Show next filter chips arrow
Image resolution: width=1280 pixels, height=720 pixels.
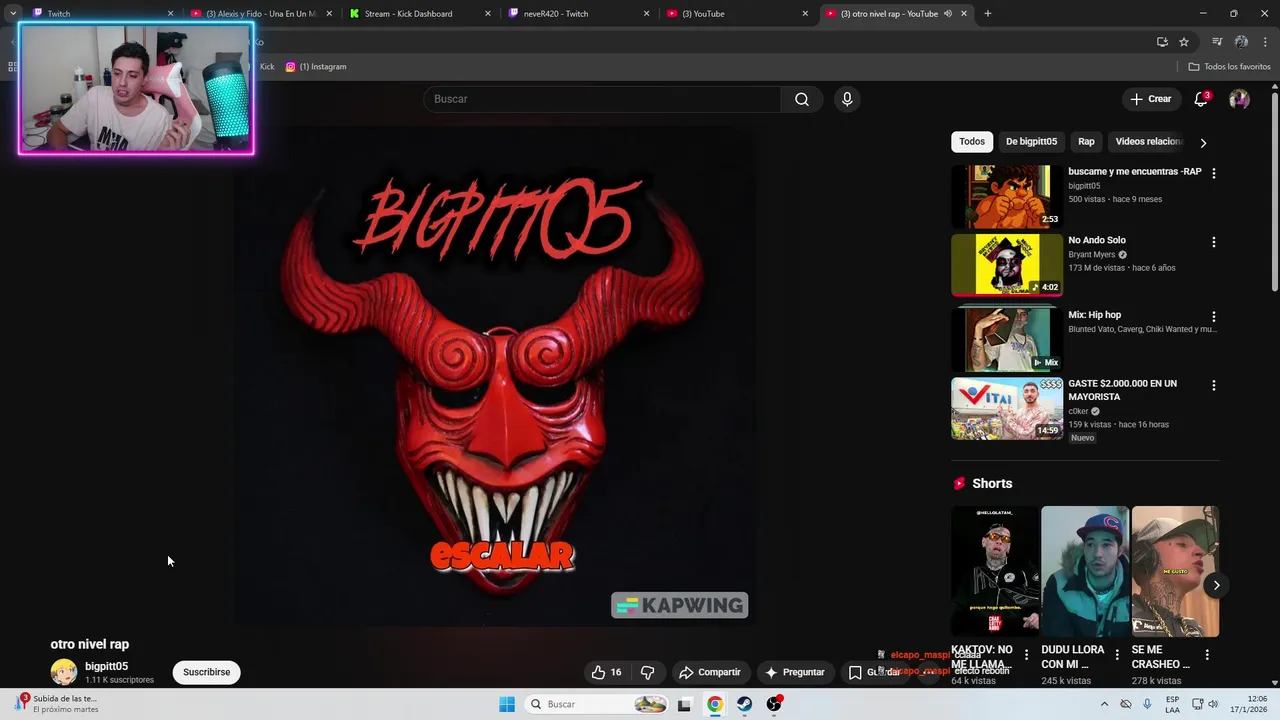1203,142
